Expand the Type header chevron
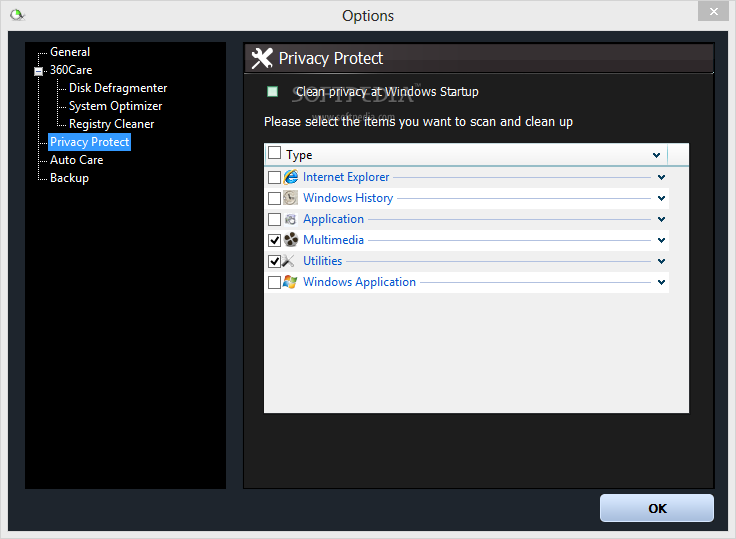The image size is (736, 539). point(656,155)
